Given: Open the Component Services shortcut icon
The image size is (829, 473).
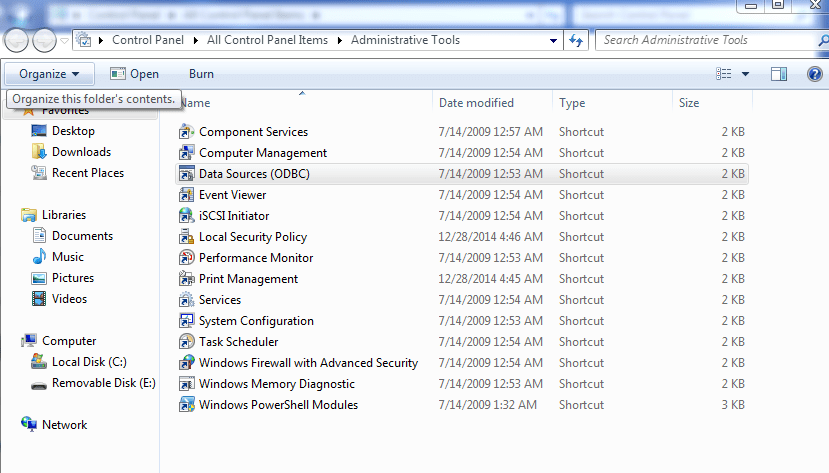Looking at the screenshot, I should (186, 132).
